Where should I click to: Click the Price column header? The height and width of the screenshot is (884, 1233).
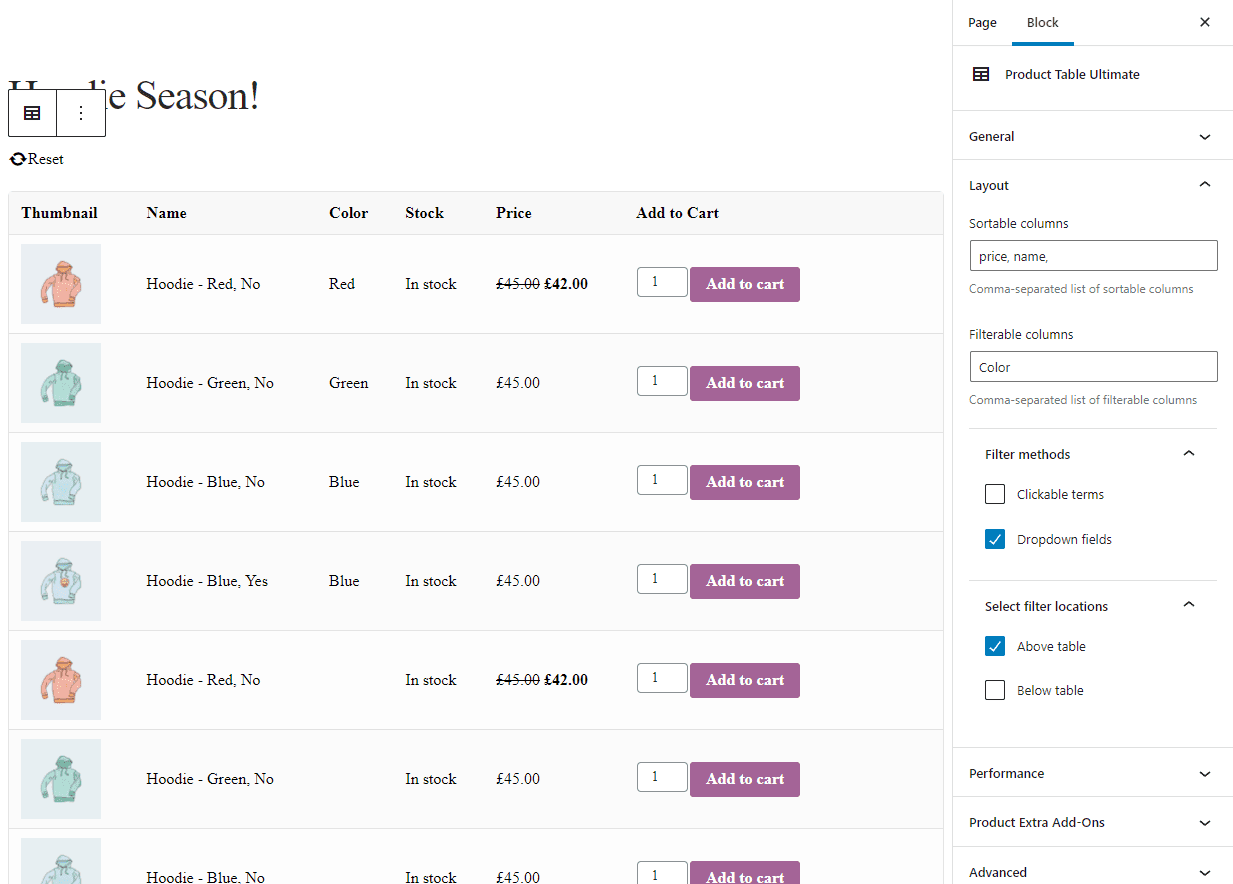point(514,213)
